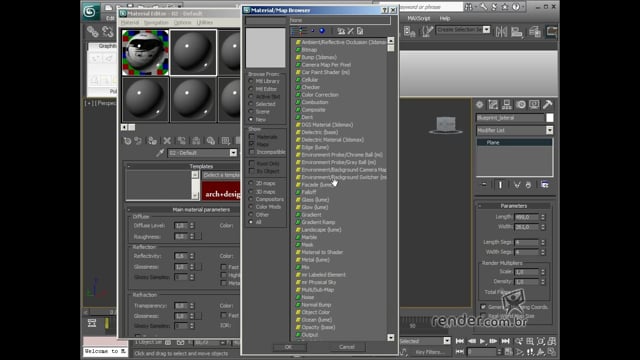640x360 pixels.
Task: Open the Selected key filter dropdown
Action: click(447, 341)
